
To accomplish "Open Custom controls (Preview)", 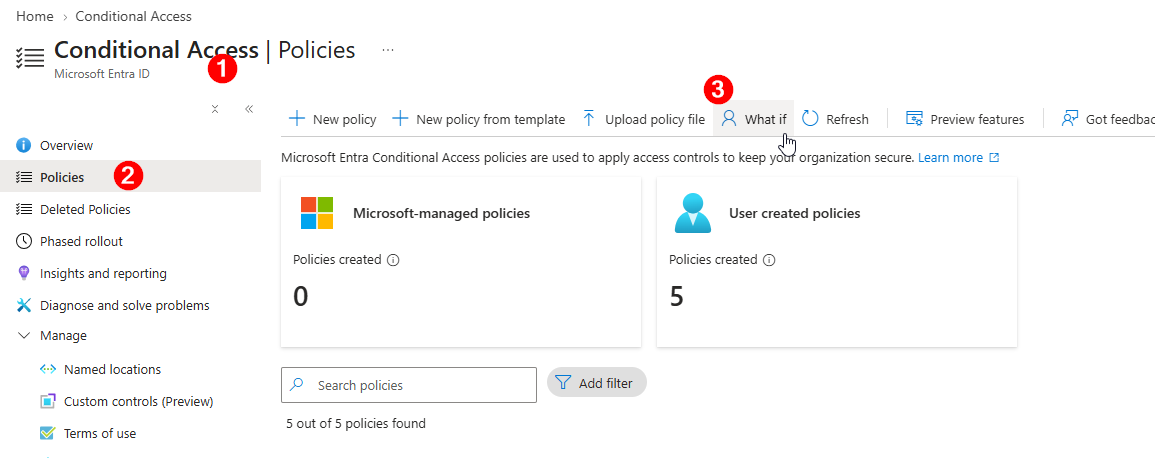I will click(x=138, y=401).
